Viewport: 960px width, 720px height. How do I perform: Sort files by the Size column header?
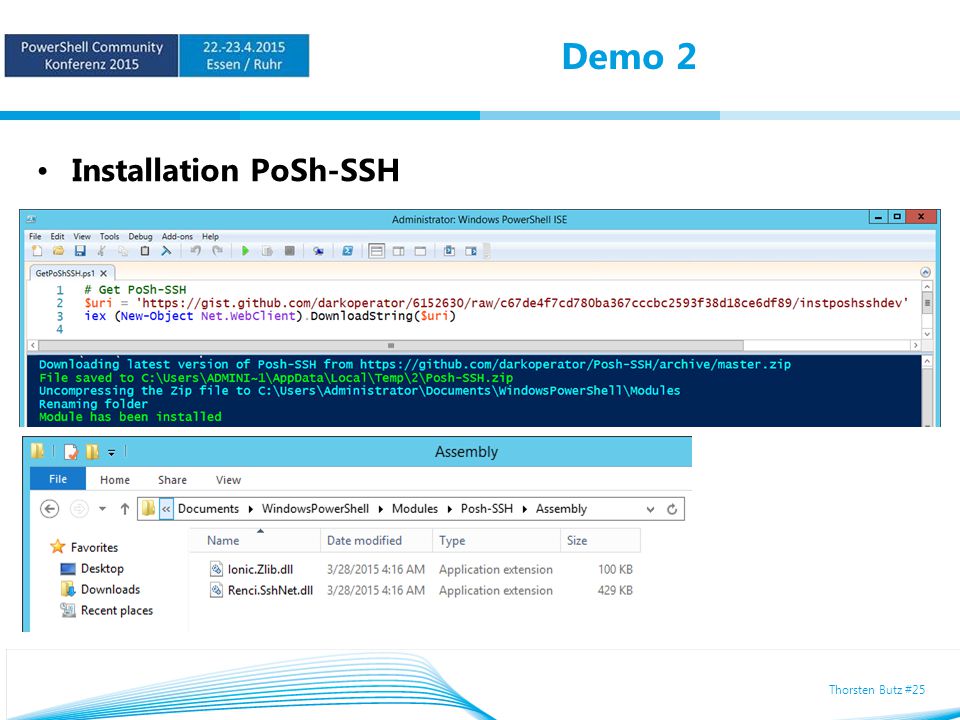(600, 541)
